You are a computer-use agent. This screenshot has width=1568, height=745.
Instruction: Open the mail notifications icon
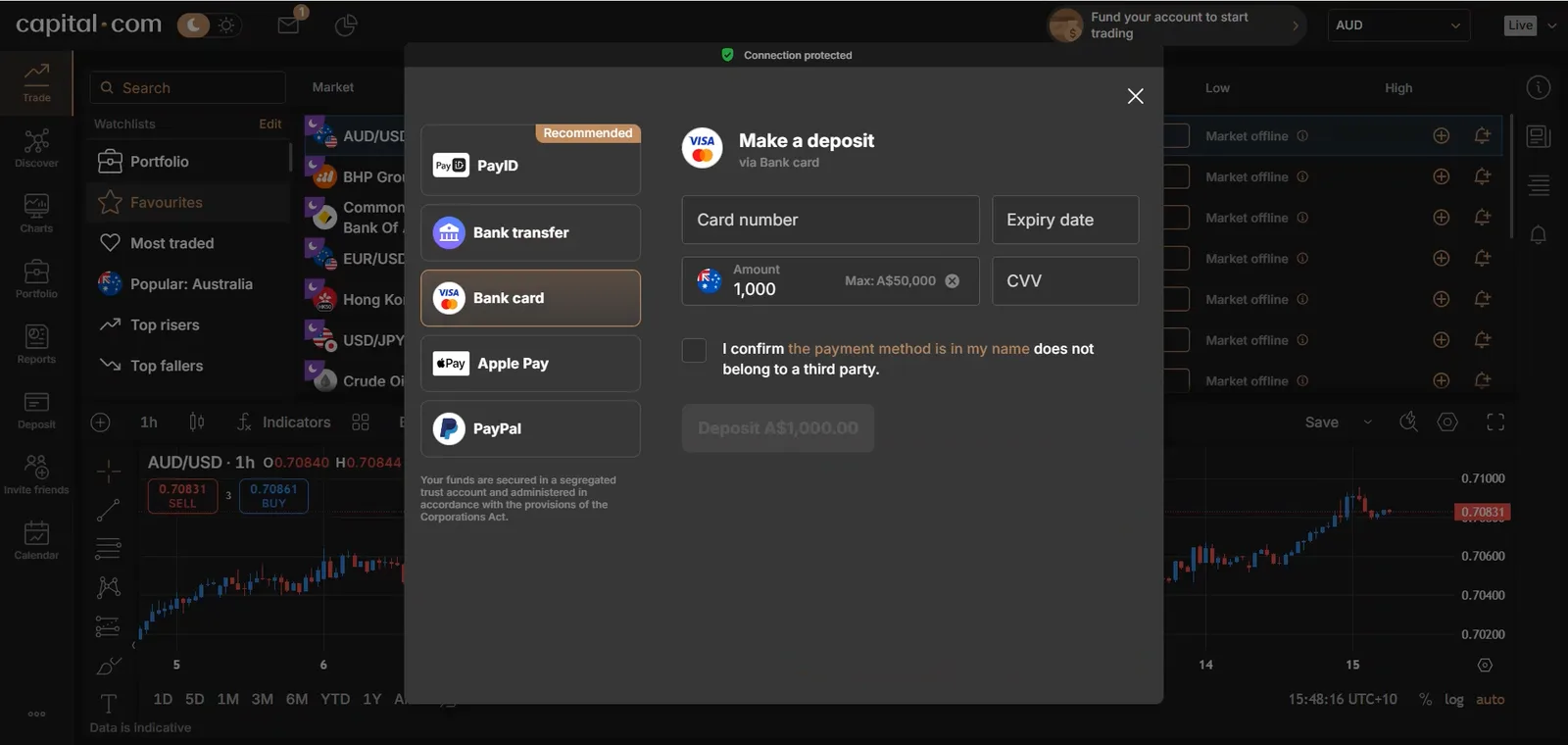coord(289,25)
